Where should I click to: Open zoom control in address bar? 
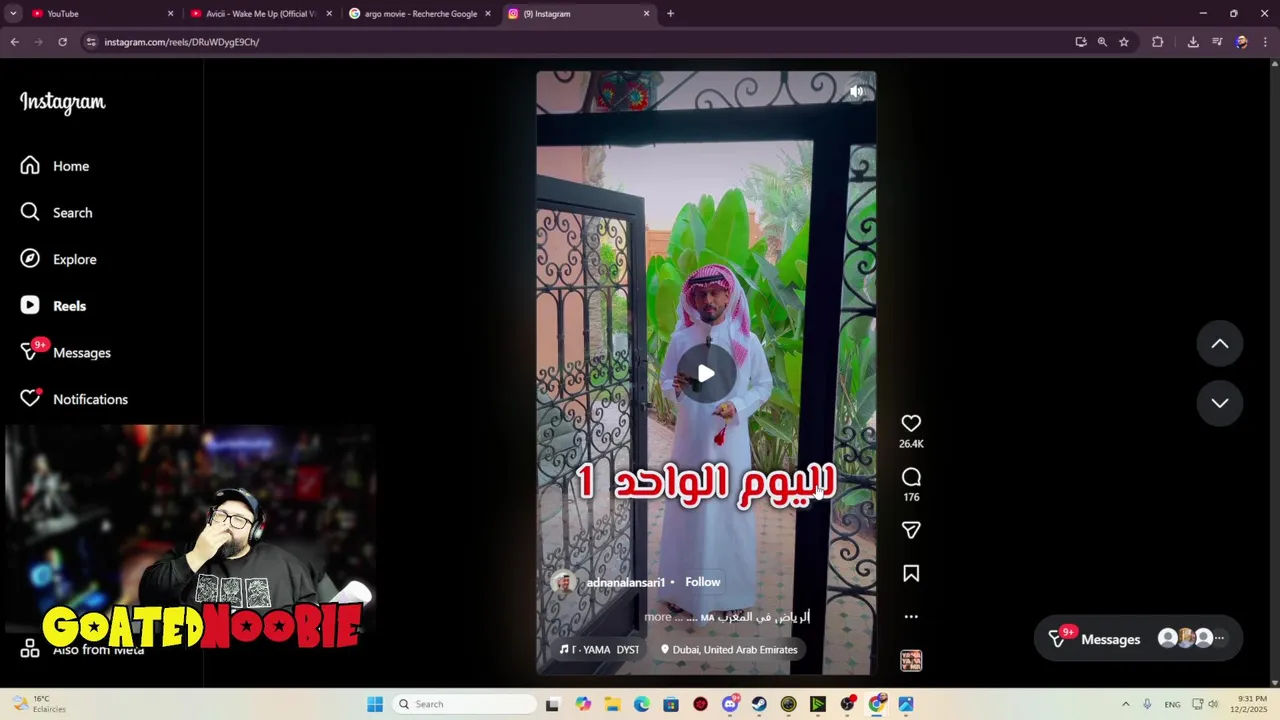(x=1102, y=42)
